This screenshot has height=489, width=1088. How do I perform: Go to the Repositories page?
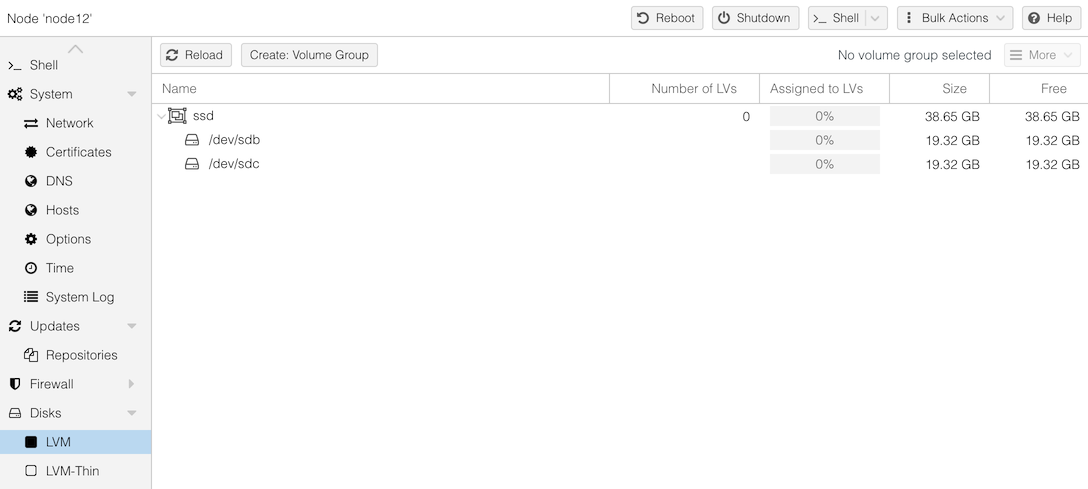pyautogui.click(x=81, y=355)
